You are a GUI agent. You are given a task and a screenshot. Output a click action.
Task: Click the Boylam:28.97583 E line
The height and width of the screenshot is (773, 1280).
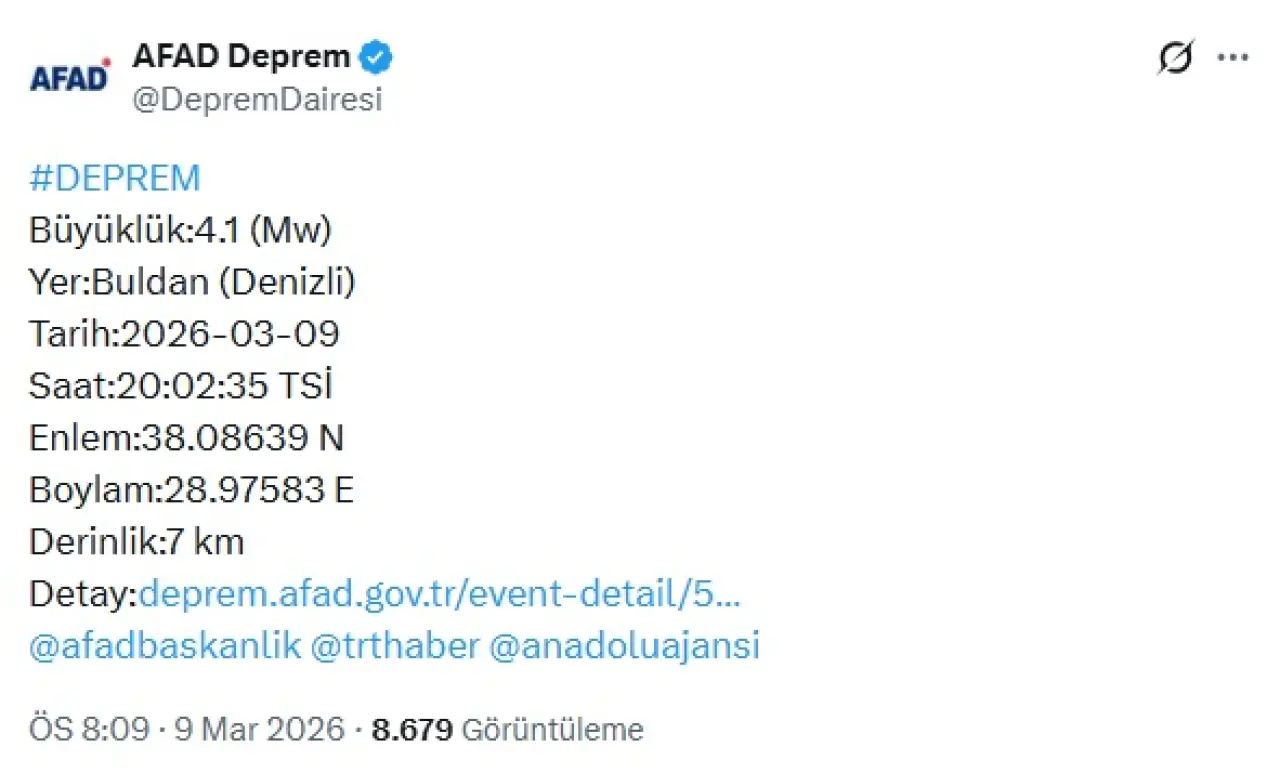191,490
